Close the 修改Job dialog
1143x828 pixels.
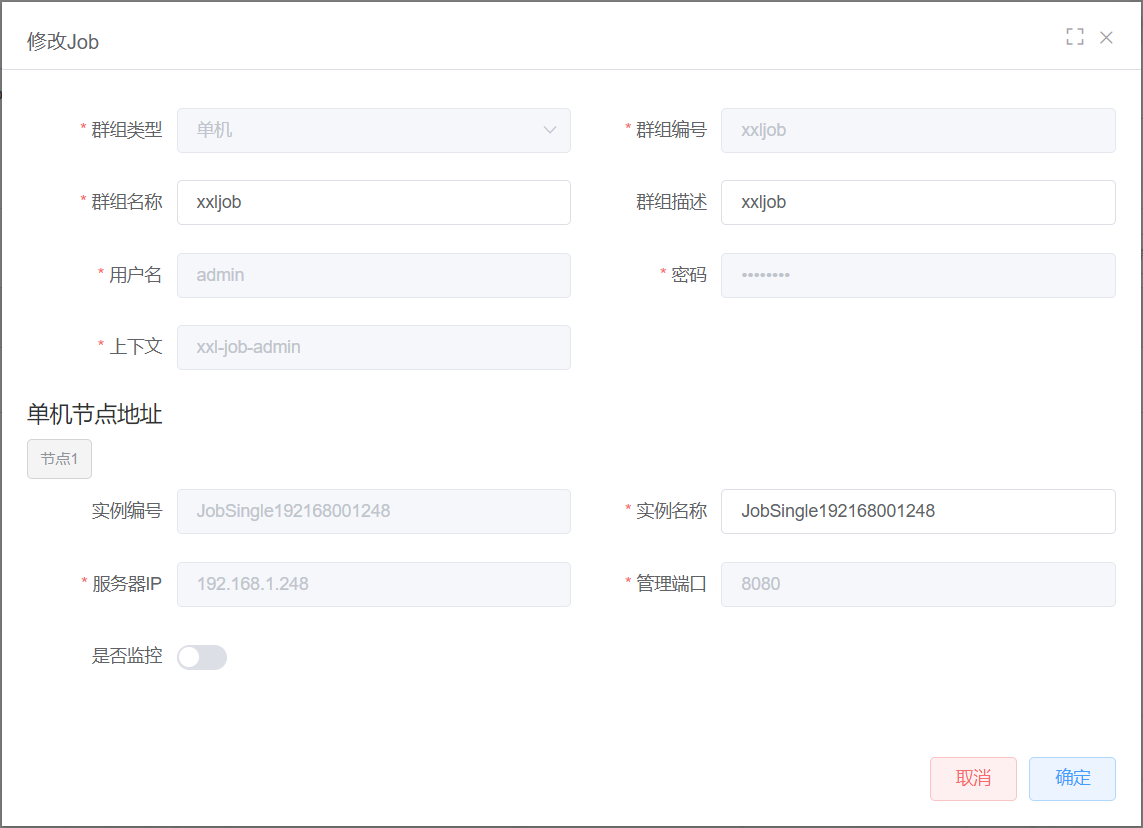pyautogui.click(x=1106, y=38)
